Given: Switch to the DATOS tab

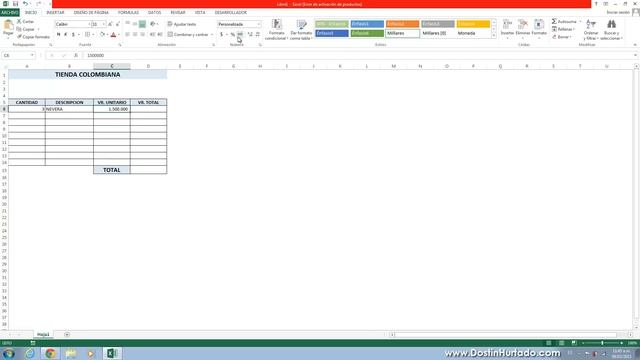Looking at the screenshot, I should point(154,13).
